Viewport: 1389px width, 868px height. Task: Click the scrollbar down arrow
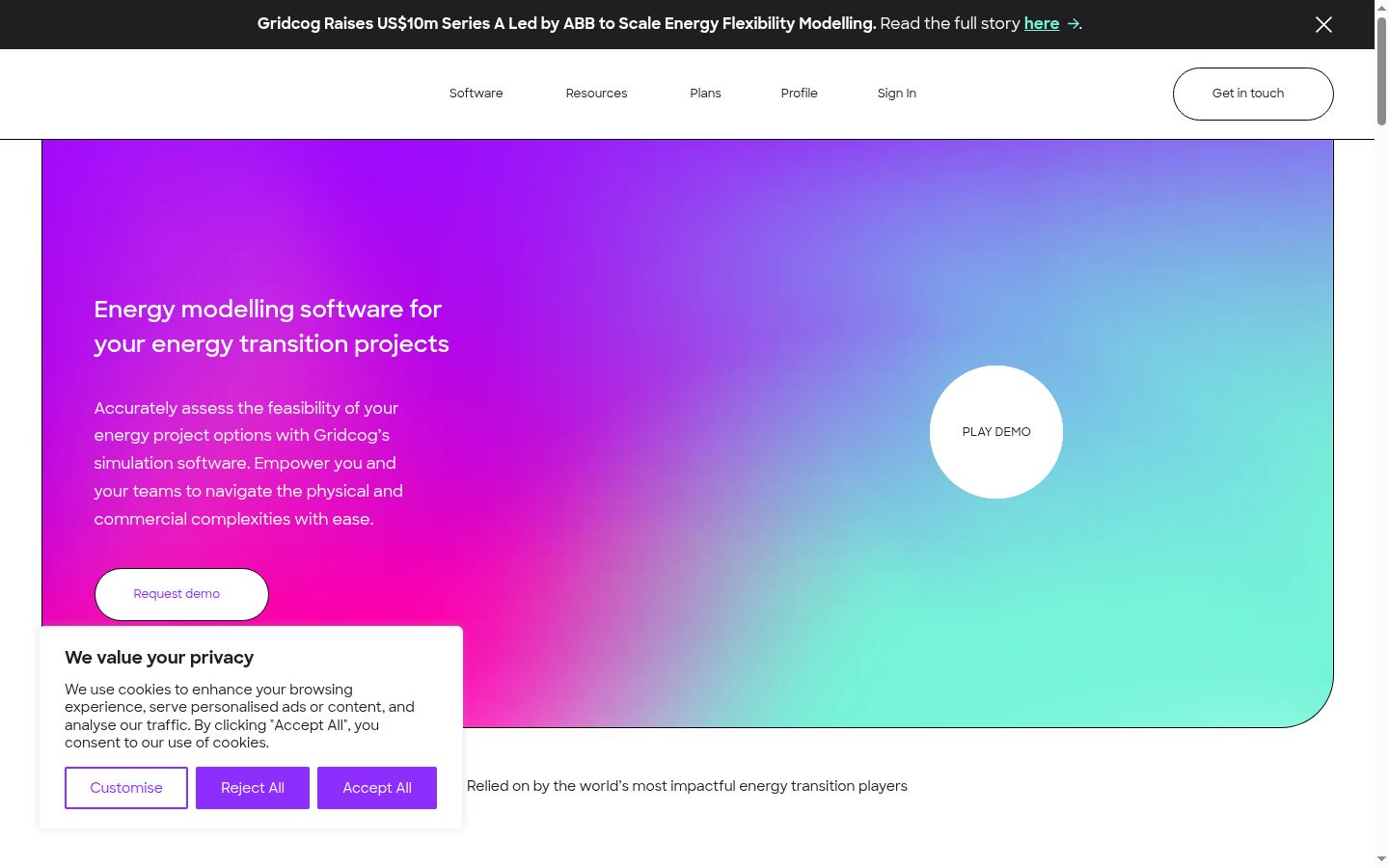[x=1381, y=859]
